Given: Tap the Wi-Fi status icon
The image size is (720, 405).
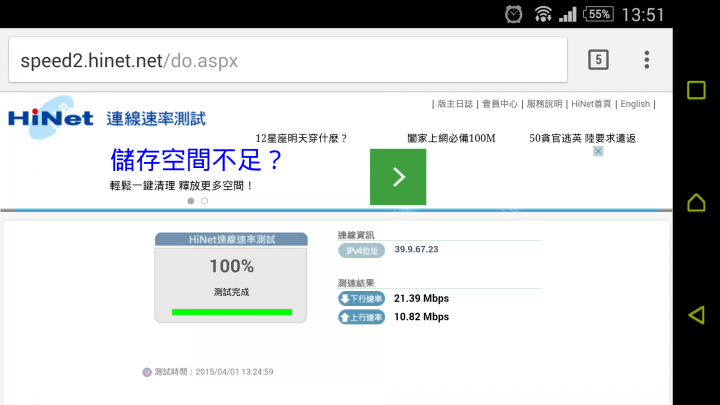Looking at the screenshot, I should point(543,14).
